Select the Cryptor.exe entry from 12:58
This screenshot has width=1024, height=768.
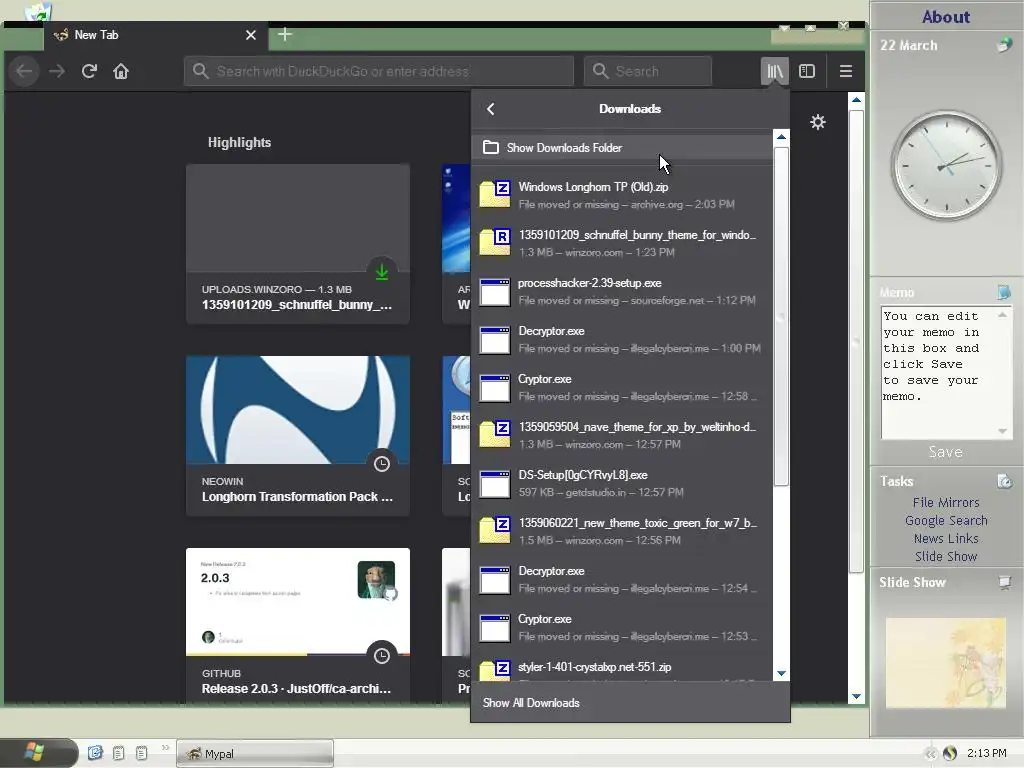622,387
